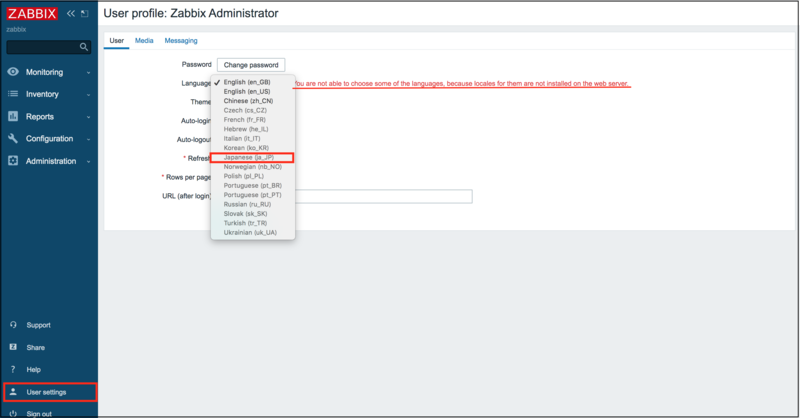Open the Support link

coord(38,325)
